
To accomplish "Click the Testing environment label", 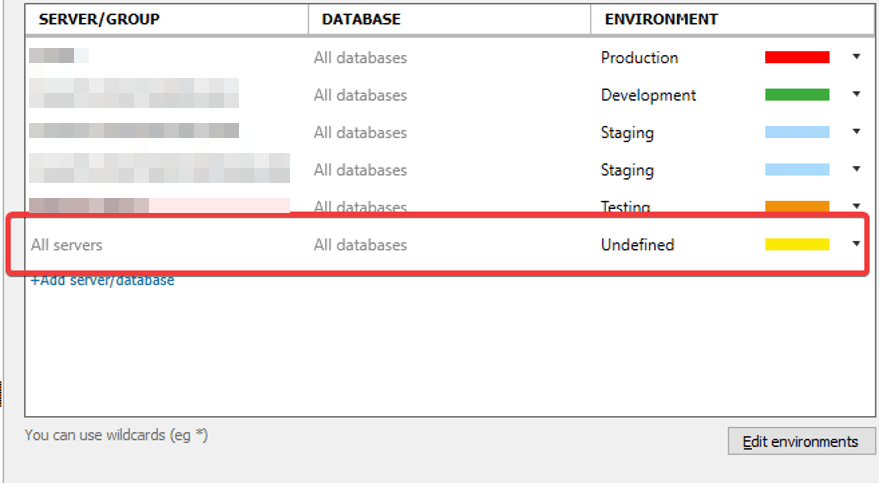I will coord(625,207).
